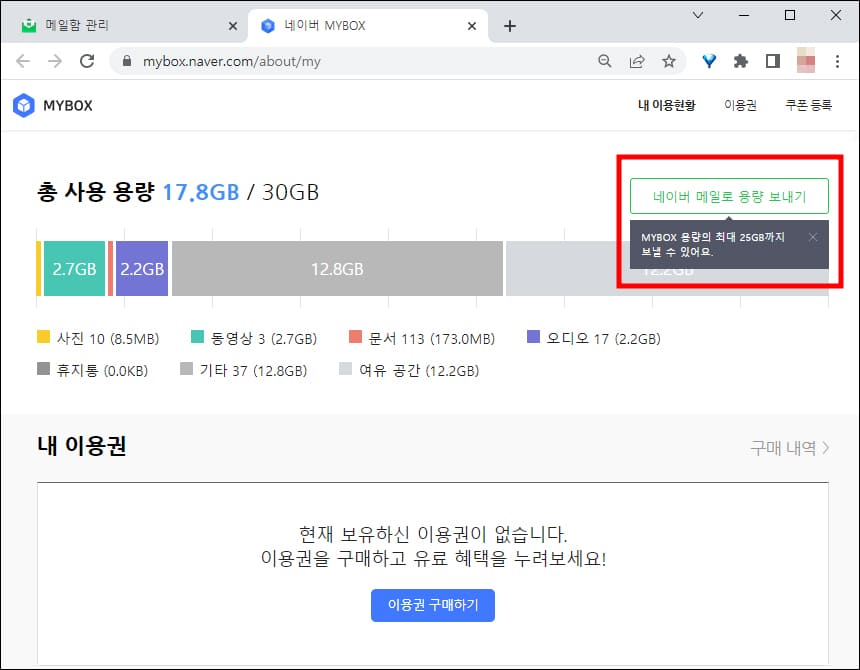Click the 이용권 구매하기 button
The height and width of the screenshot is (670, 860).
pos(432,605)
